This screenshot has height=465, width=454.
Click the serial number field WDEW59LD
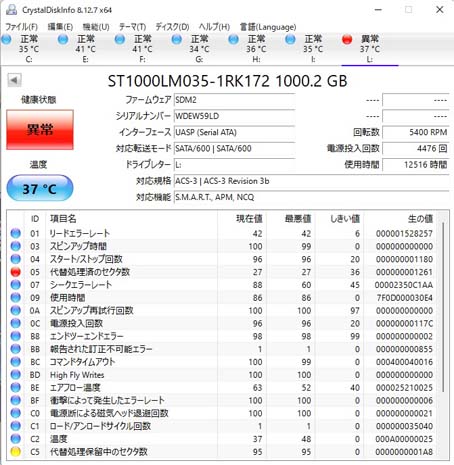(x=234, y=116)
